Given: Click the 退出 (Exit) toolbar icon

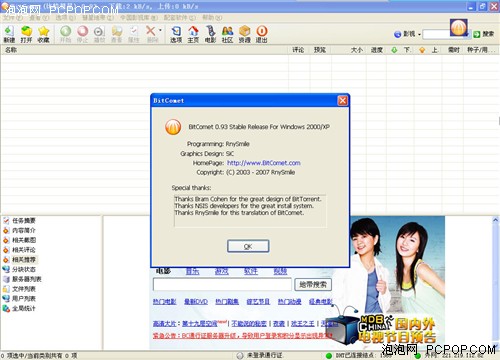Looking at the screenshot, I should pos(262,34).
